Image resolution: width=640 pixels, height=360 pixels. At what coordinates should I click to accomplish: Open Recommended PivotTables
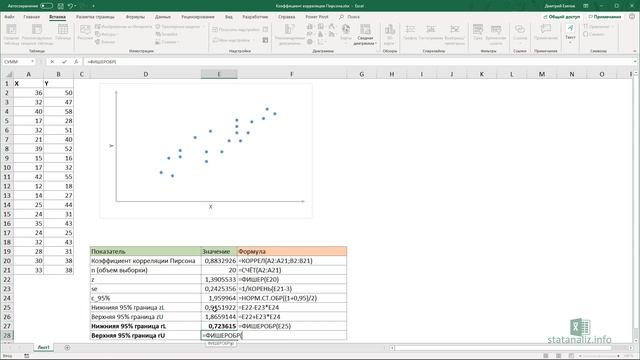point(37,34)
